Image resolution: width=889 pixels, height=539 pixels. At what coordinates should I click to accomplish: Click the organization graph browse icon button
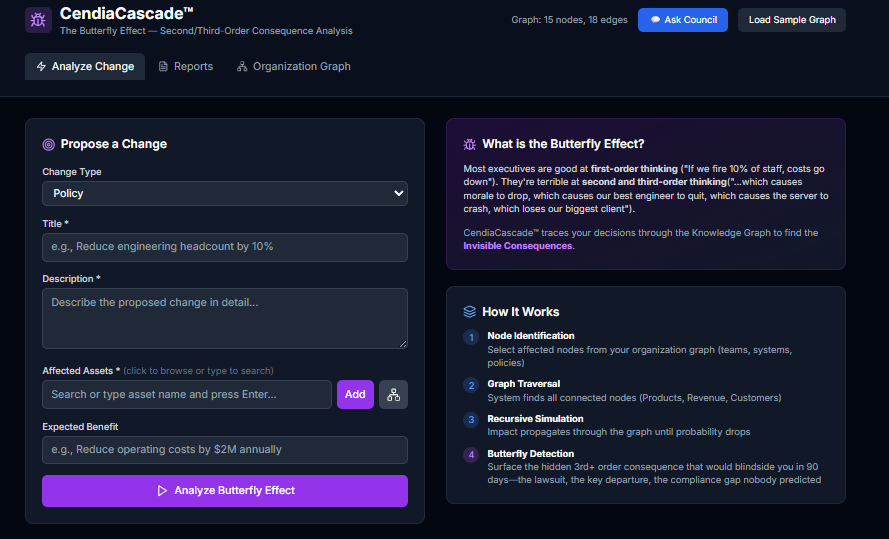(x=393, y=395)
